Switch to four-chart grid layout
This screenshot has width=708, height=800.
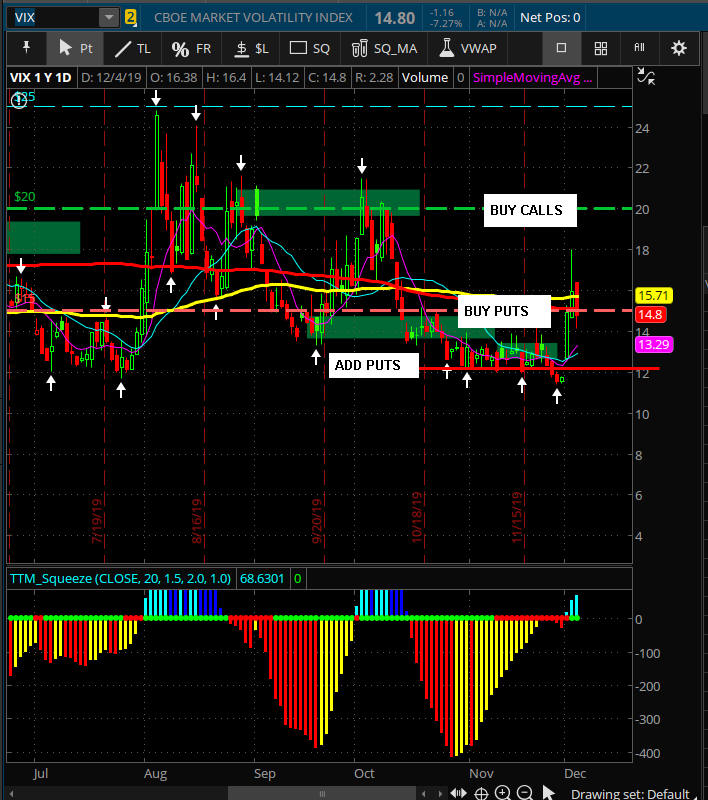click(x=601, y=48)
